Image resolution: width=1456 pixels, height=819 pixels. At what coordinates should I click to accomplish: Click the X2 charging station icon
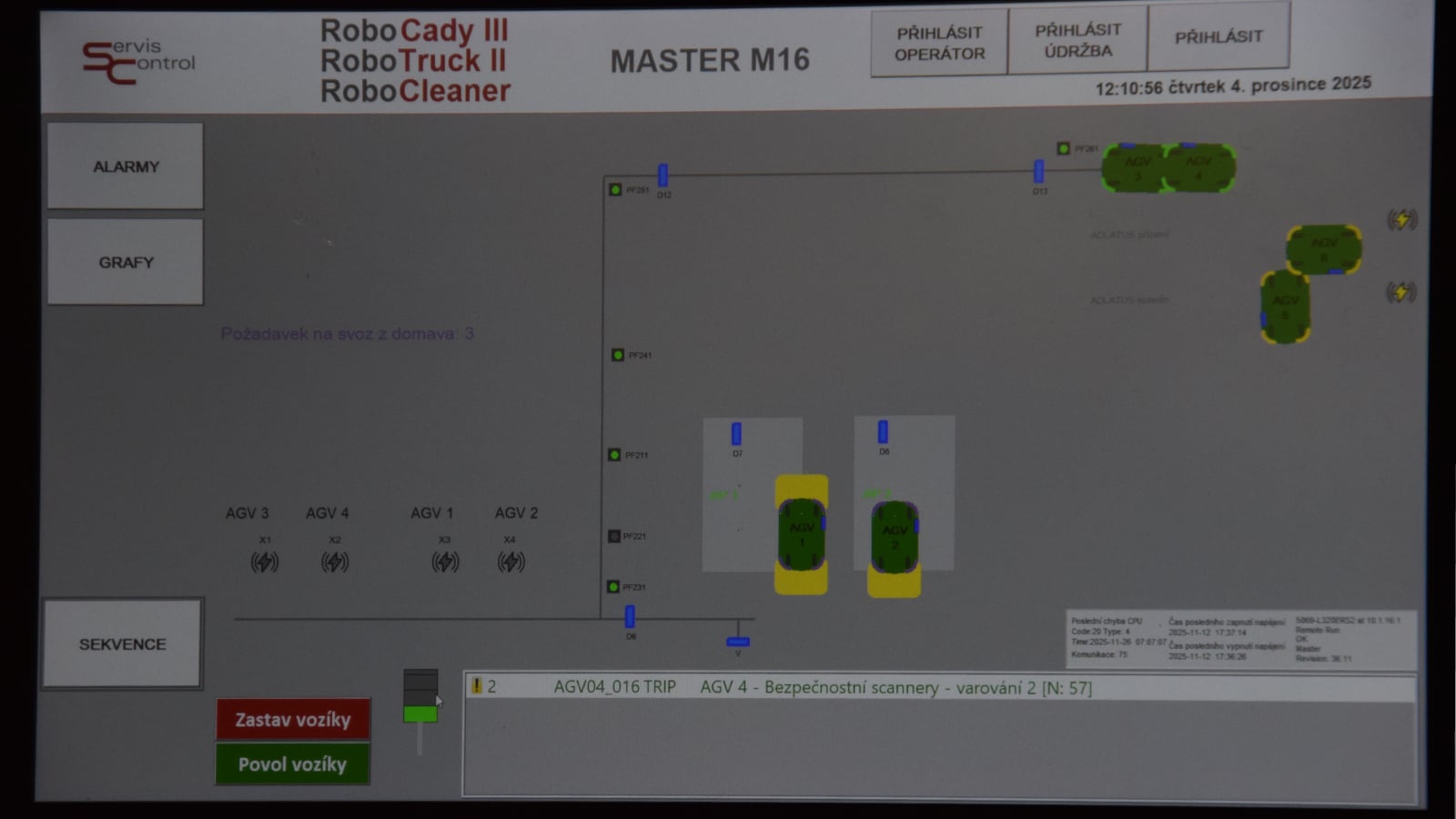tap(335, 562)
